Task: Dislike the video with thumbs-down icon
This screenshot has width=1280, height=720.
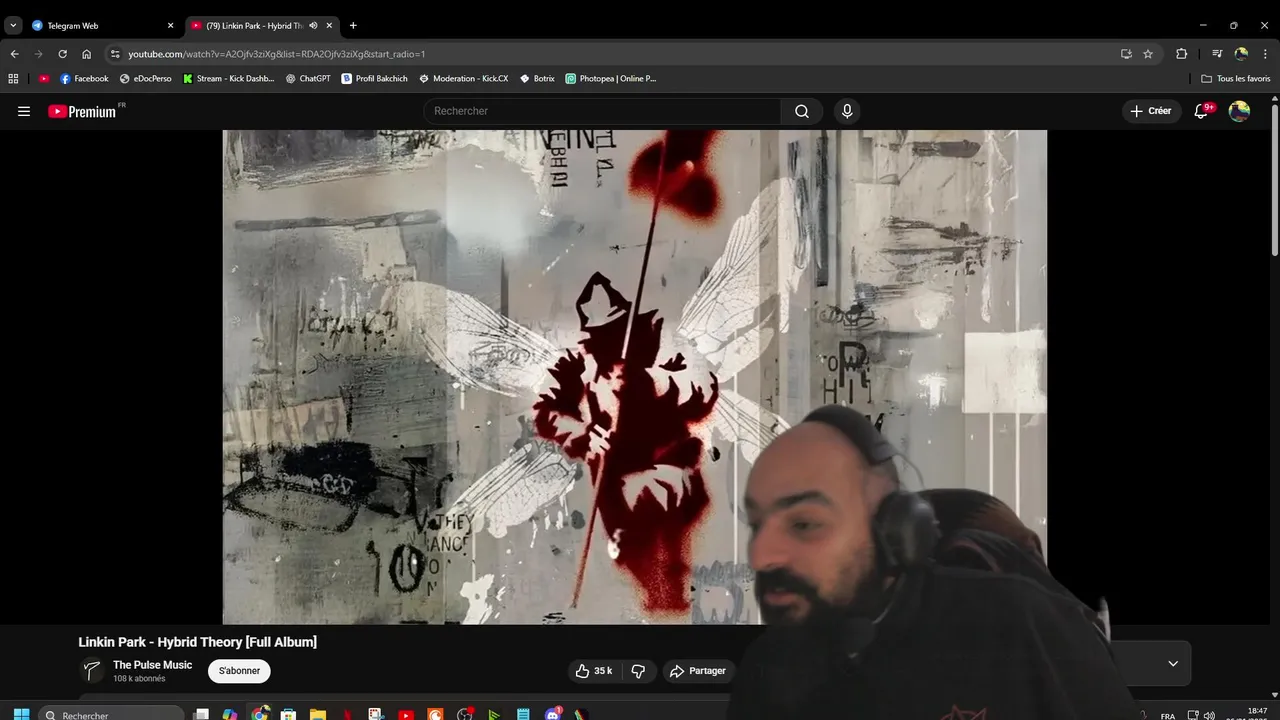Action: tap(638, 671)
